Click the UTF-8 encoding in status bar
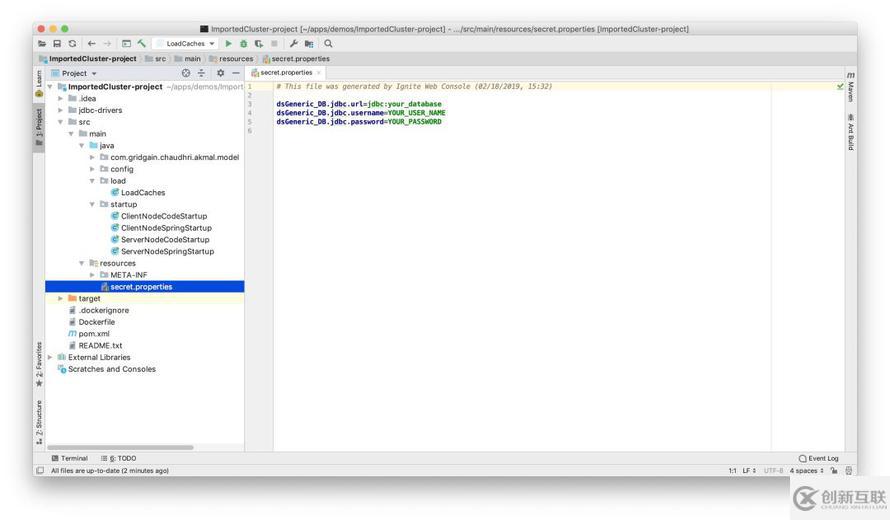This screenshot has width=890, height=520. (x=773, y=471)
